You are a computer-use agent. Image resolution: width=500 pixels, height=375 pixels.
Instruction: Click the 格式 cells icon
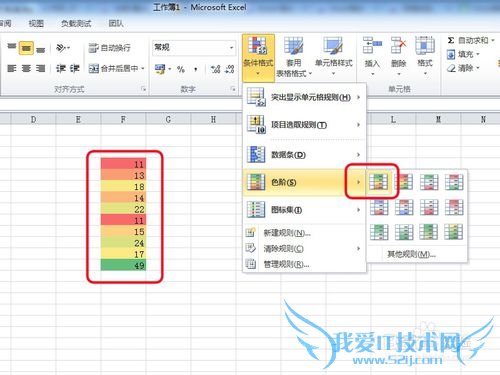(425, 45)
